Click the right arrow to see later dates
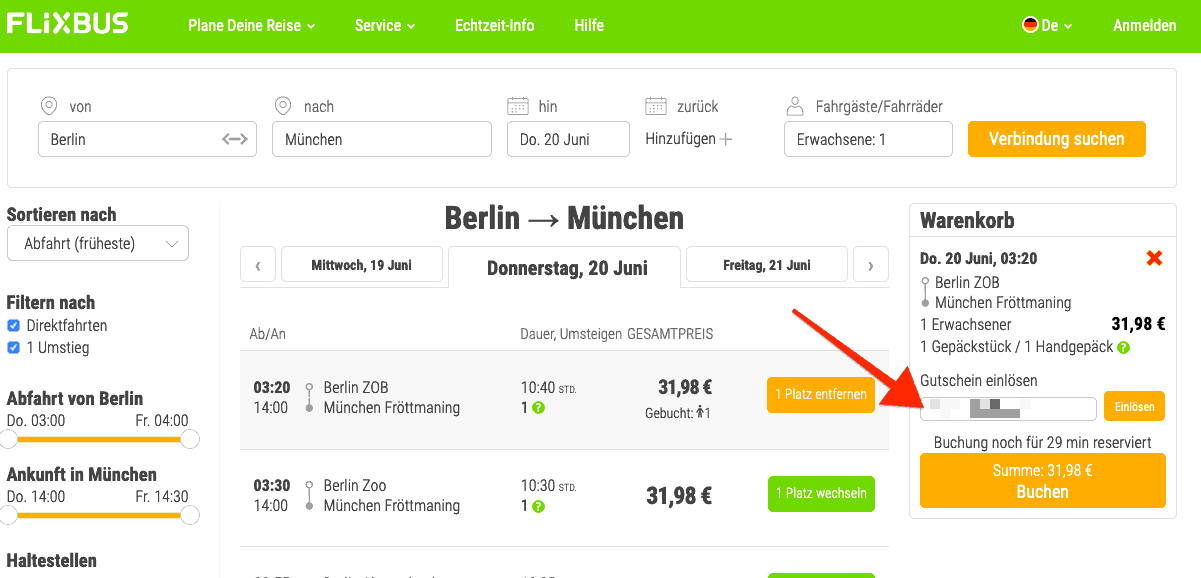 tap(870, 264)
